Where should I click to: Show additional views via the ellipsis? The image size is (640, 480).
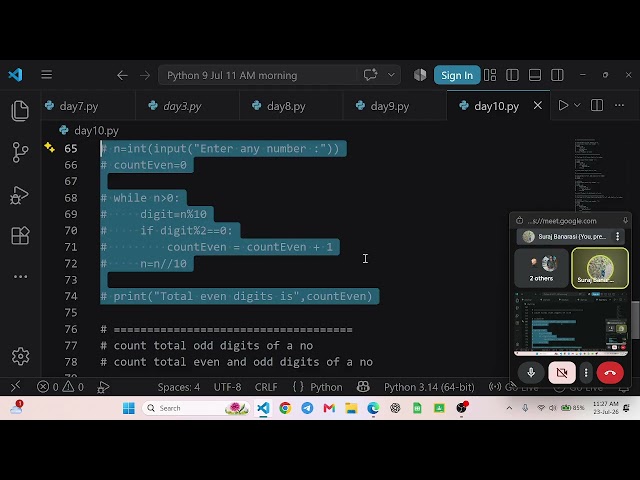click(x=20, y=277)
